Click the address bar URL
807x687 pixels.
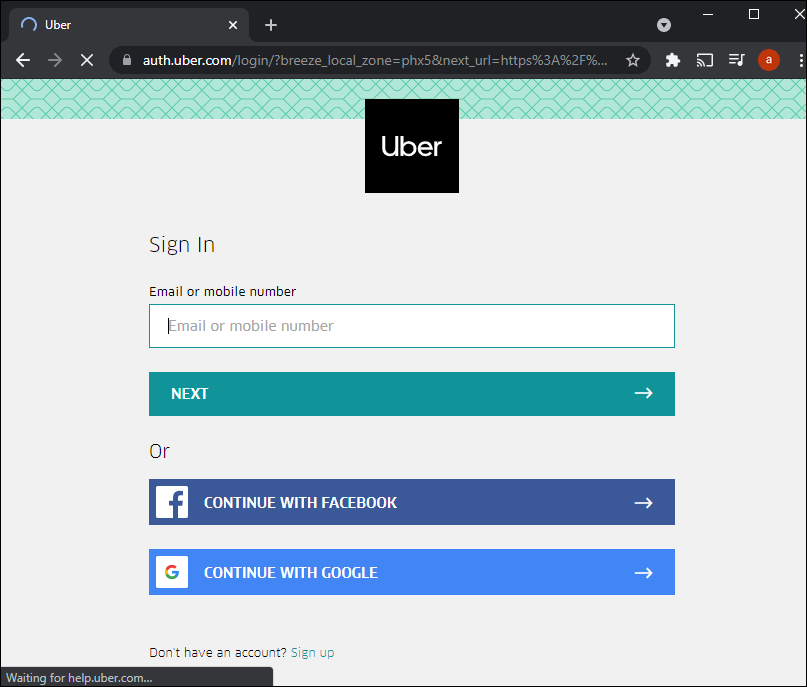point(375,60)
